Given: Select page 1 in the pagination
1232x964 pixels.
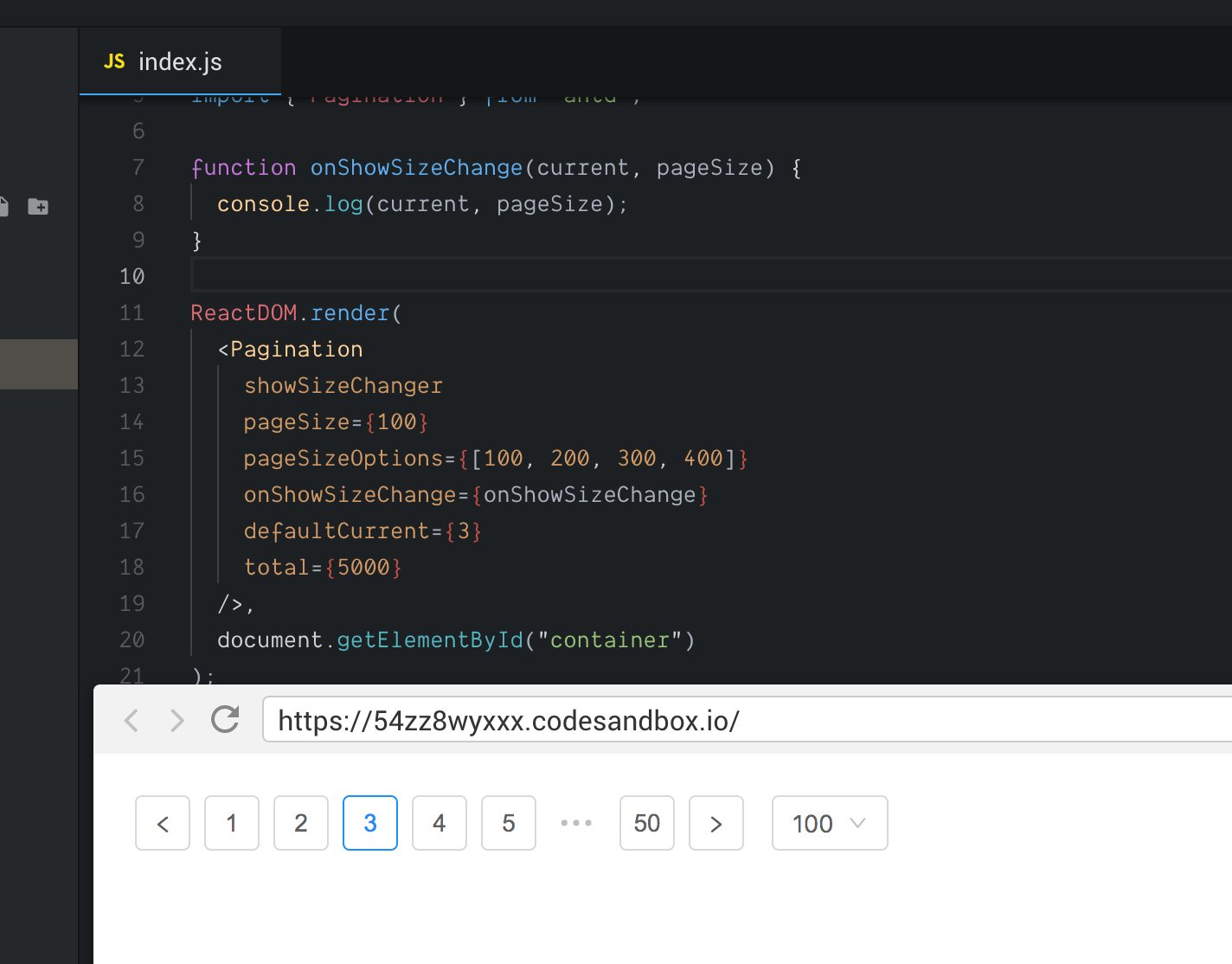Looking at the screenshot, I should pos(231,823).
